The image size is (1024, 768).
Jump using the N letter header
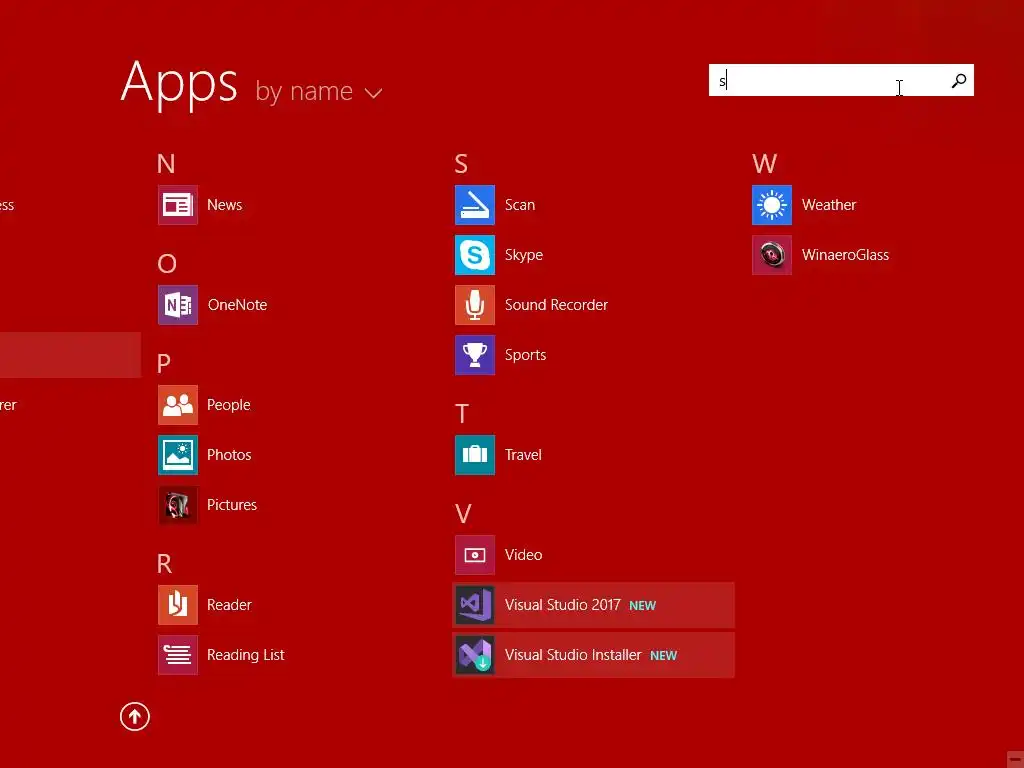pos(166,163)
